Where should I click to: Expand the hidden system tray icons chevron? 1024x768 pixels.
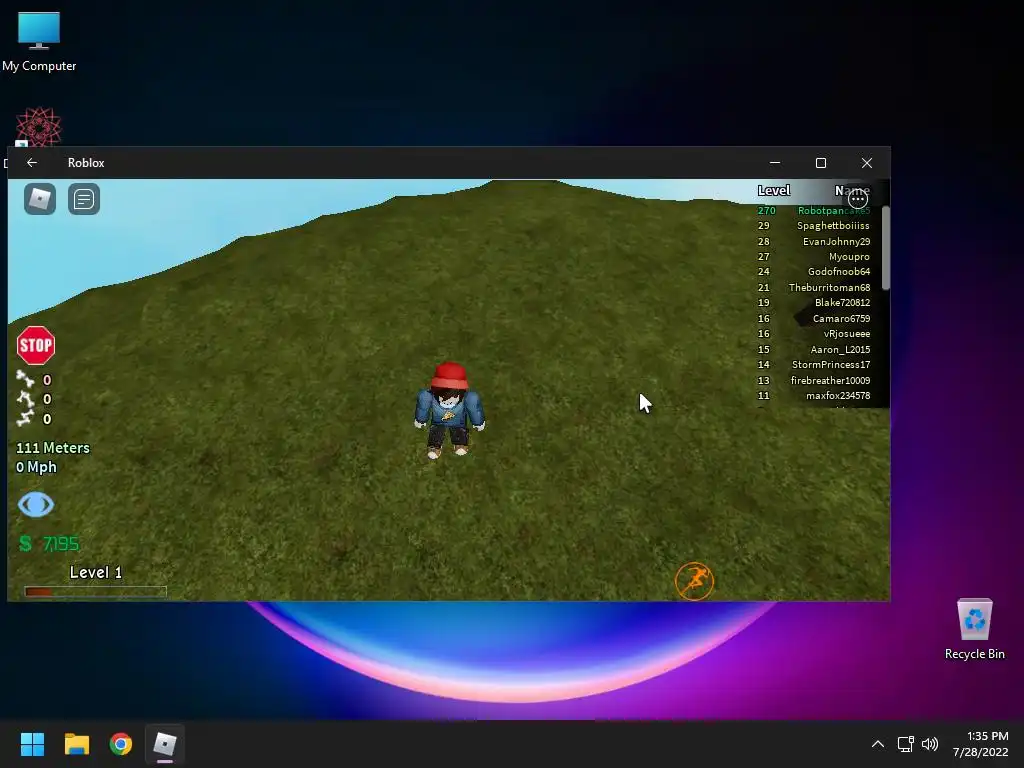tap(878, 744)
